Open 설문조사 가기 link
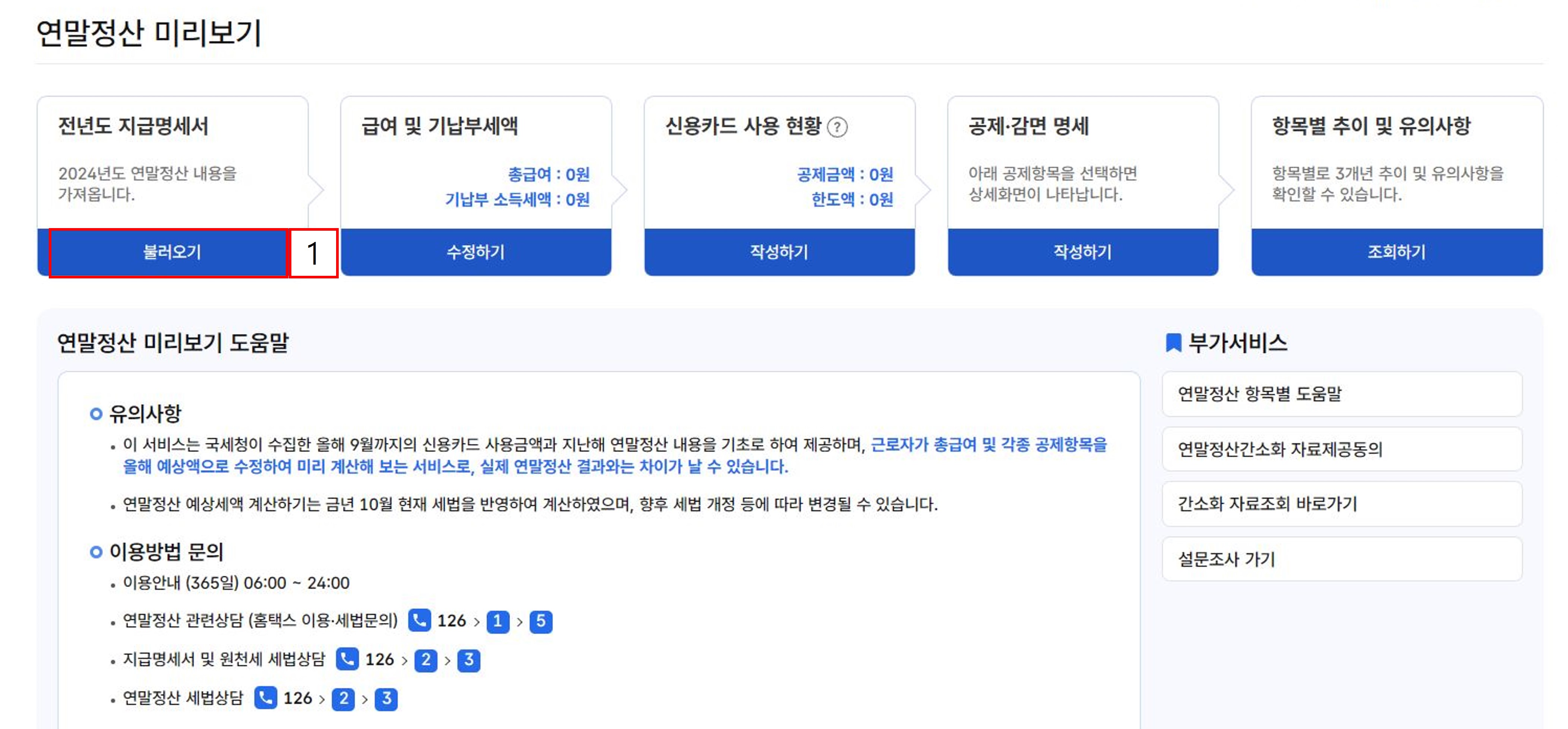The height and width of the screenshot is (729, 1568). (1341, 559)
